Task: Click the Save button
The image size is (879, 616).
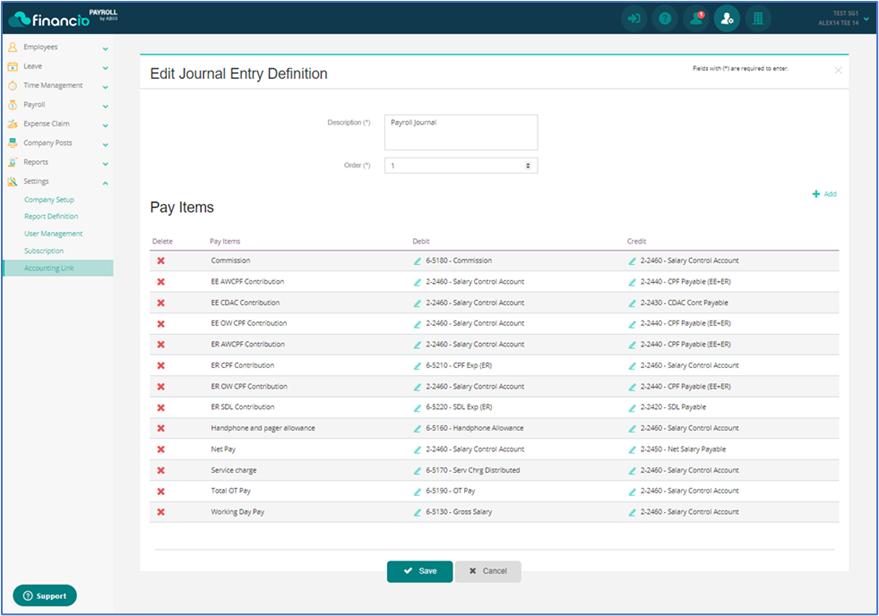Action: [x=419, y=571]
